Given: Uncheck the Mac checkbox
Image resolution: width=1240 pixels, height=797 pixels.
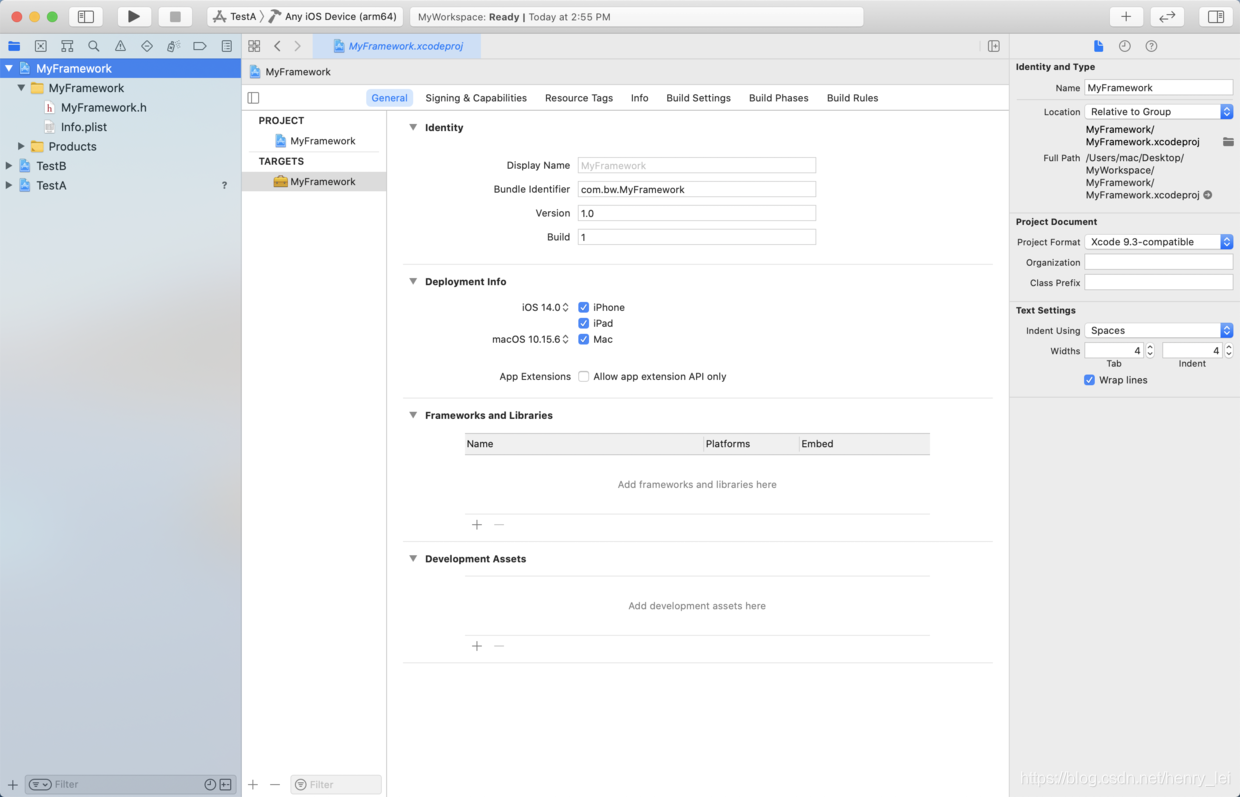Looking at the screenshot, I should 584,339.
